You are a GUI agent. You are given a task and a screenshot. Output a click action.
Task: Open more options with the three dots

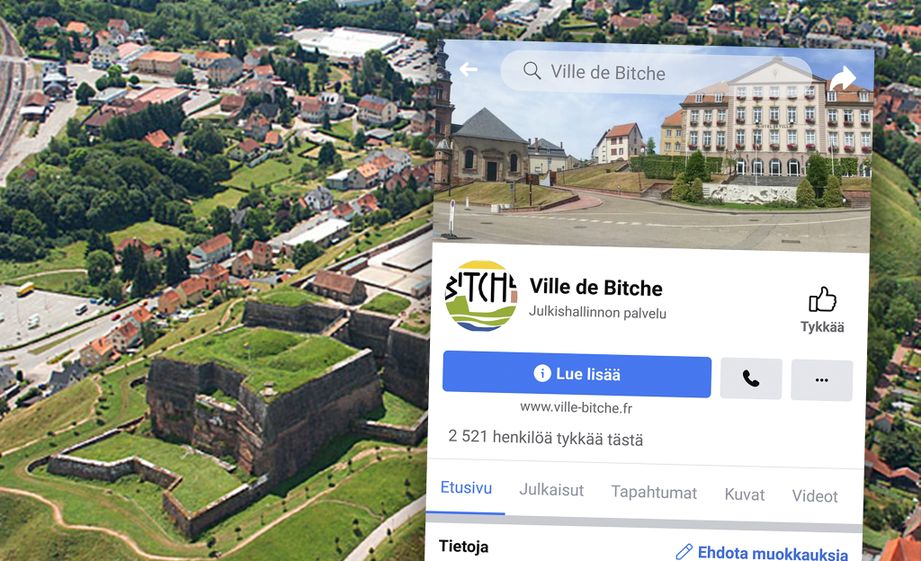(822, 380)
